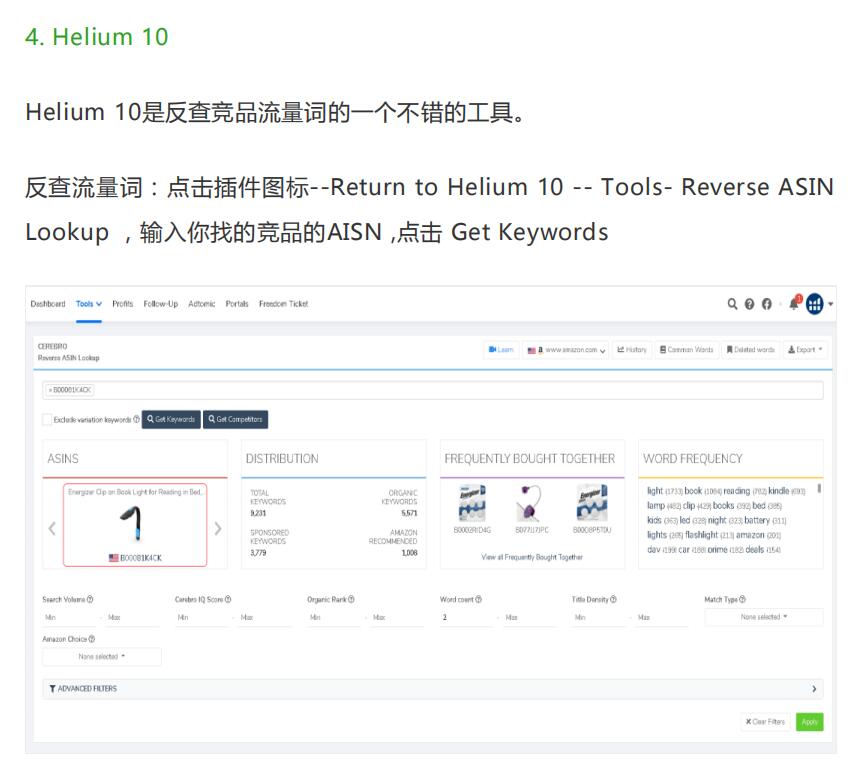Screen dimensions: 864x781
Task: Open the Freedom Ticket menu item
Action: tap(283, 304)
